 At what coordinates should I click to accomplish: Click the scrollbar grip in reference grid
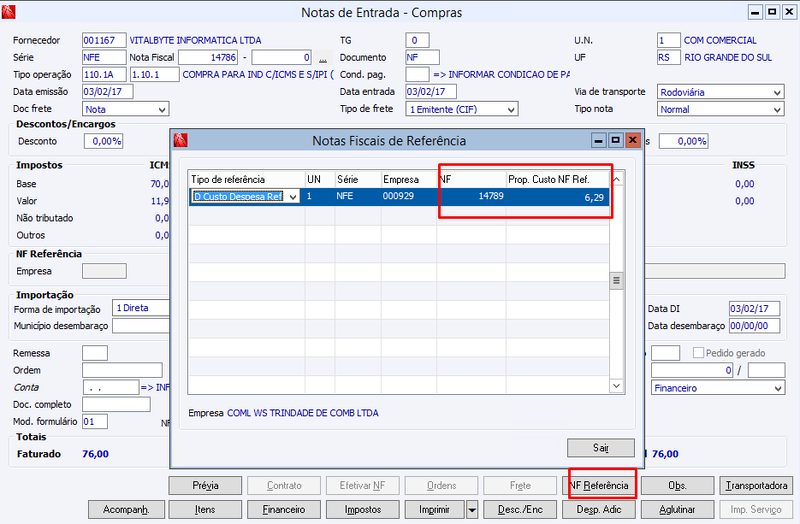616,281
